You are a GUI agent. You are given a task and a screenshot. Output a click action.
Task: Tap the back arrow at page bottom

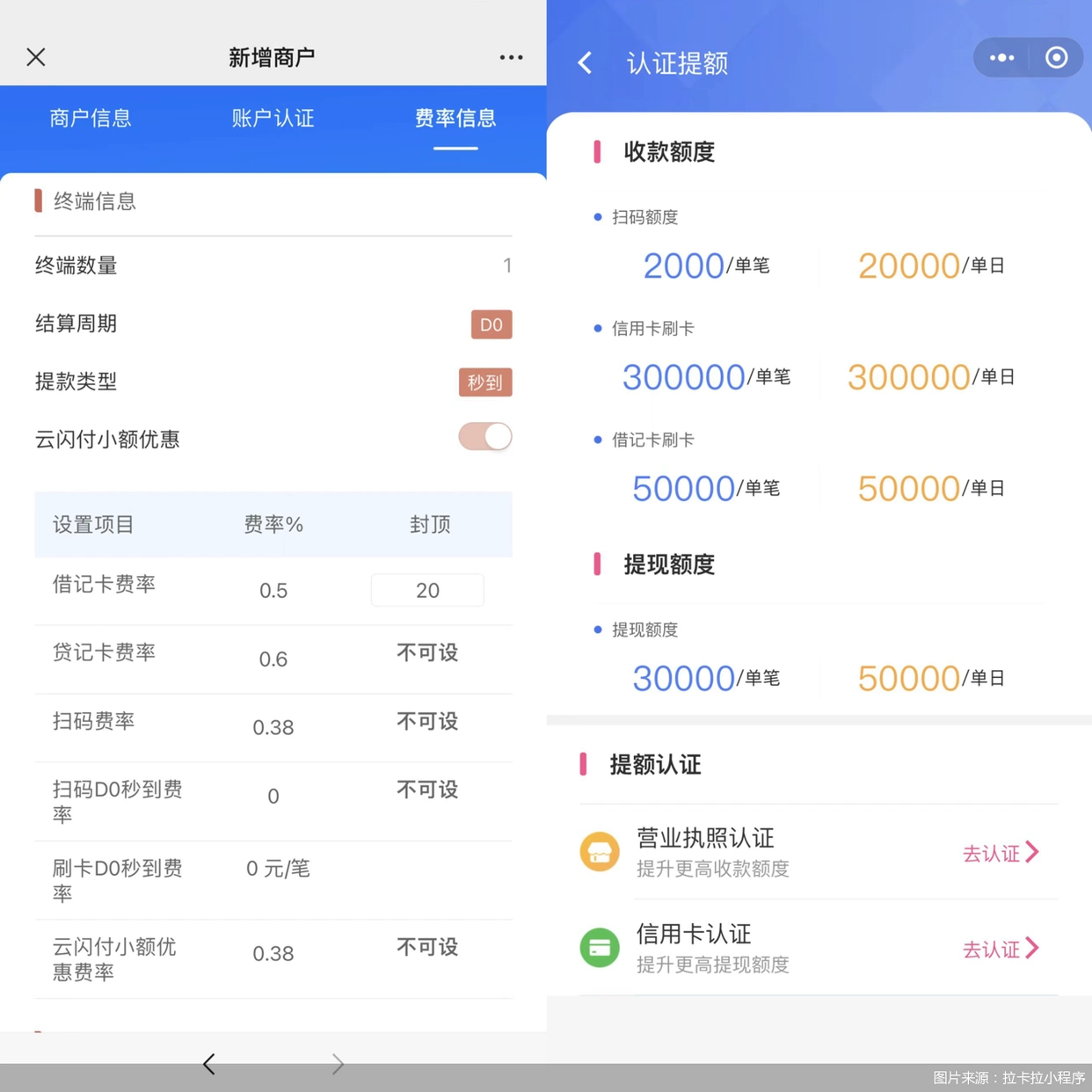(208, 1064)
